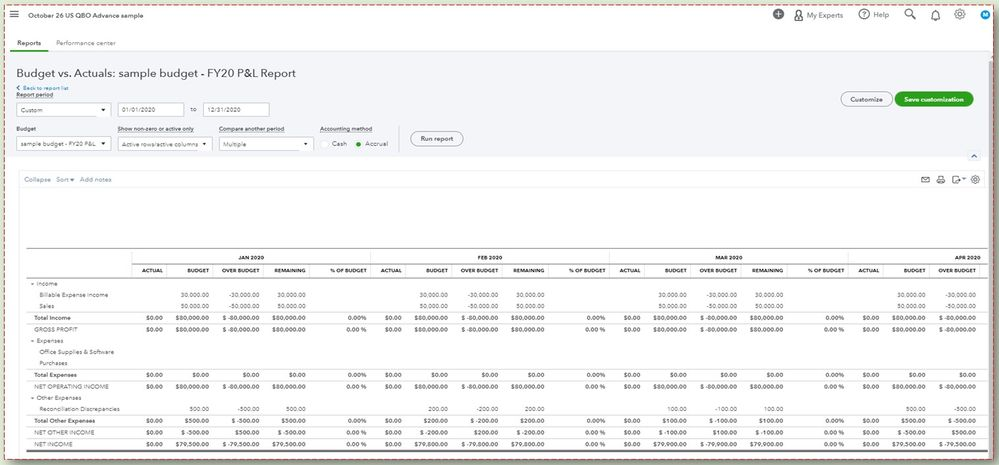Switch to the Performance center tab
This screenshot has height=465, width=999.
85,43
